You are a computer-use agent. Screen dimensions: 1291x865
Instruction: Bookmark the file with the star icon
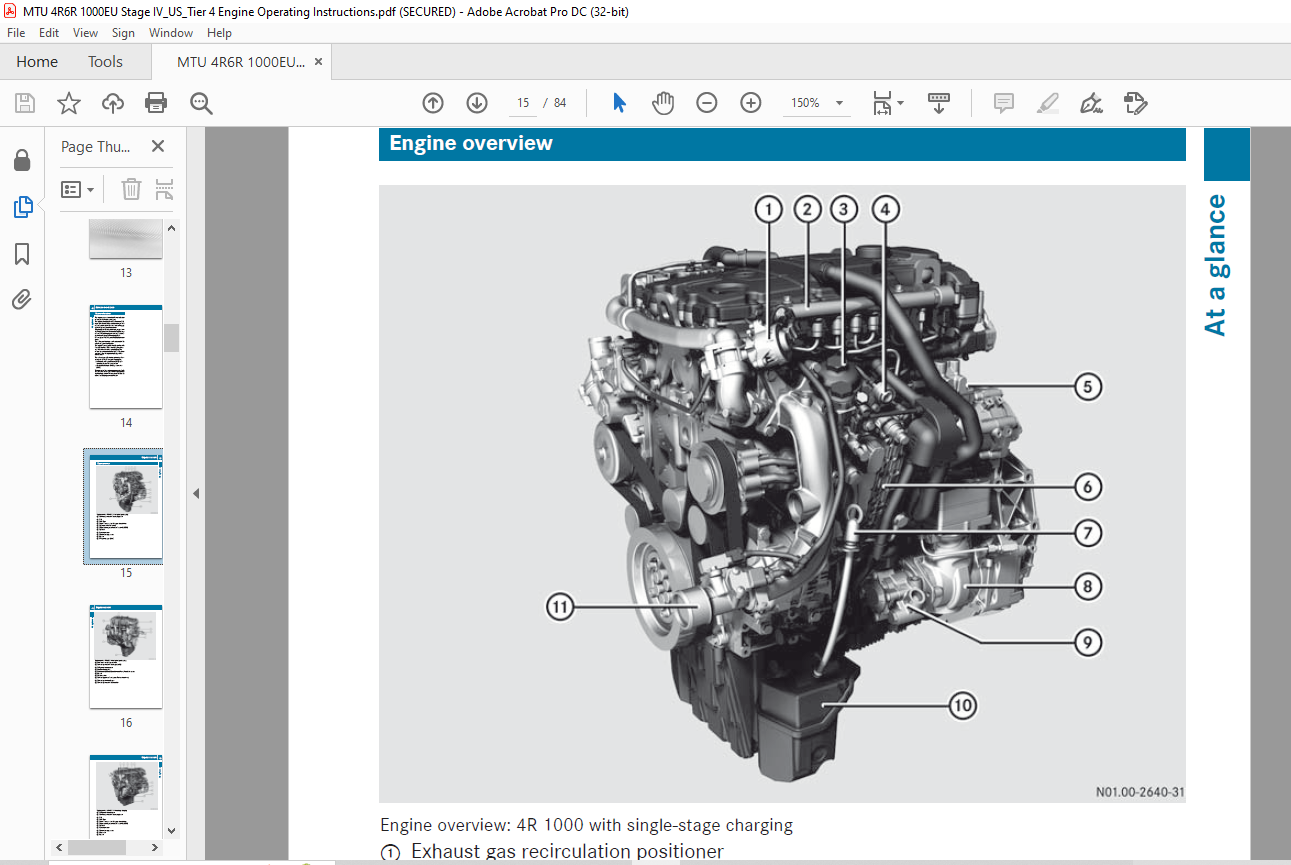click(x=68, y=103)
